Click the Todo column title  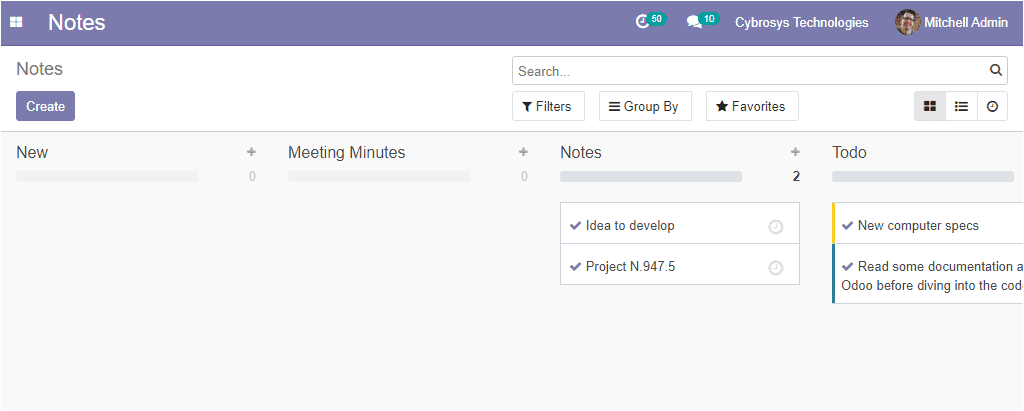tap(849, 152)
